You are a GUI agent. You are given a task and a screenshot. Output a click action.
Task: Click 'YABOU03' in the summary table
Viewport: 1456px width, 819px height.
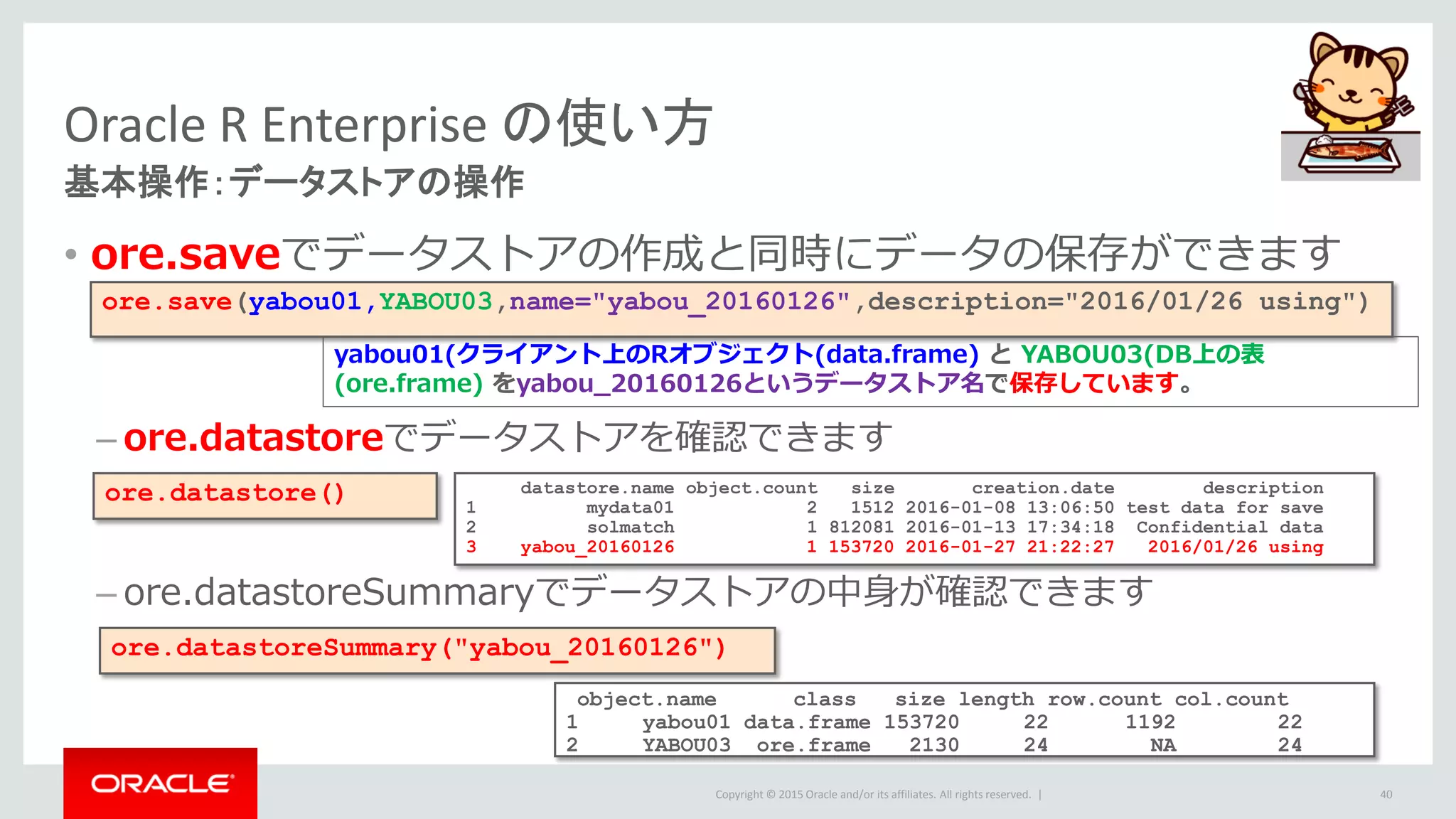click(686, 745)
